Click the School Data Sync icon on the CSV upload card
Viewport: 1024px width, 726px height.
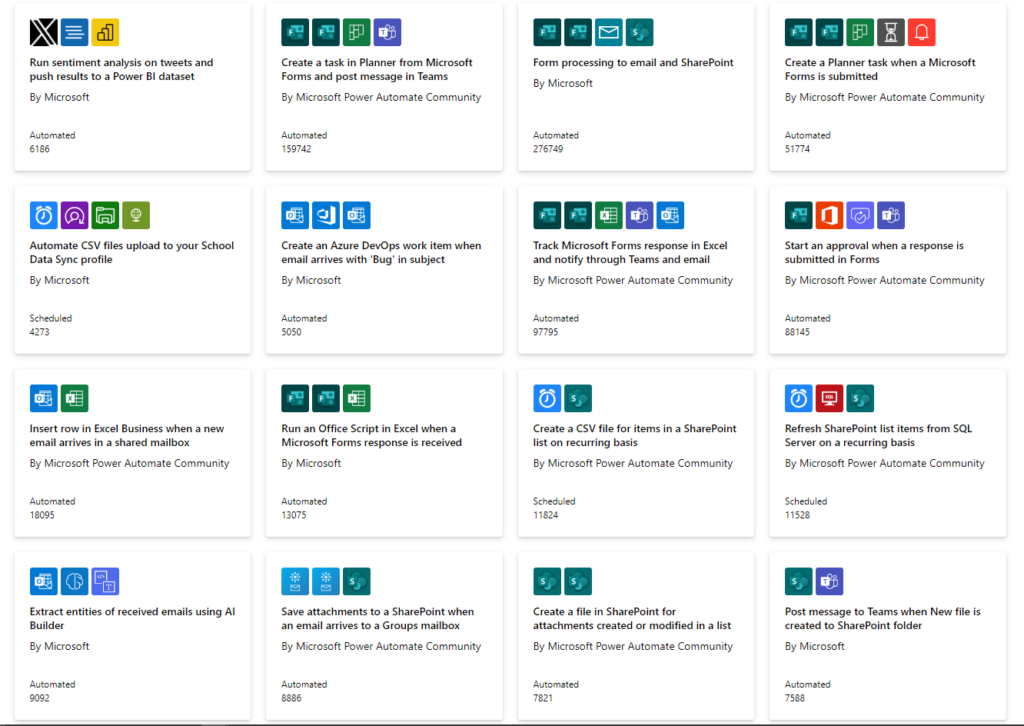coord(135,215)
